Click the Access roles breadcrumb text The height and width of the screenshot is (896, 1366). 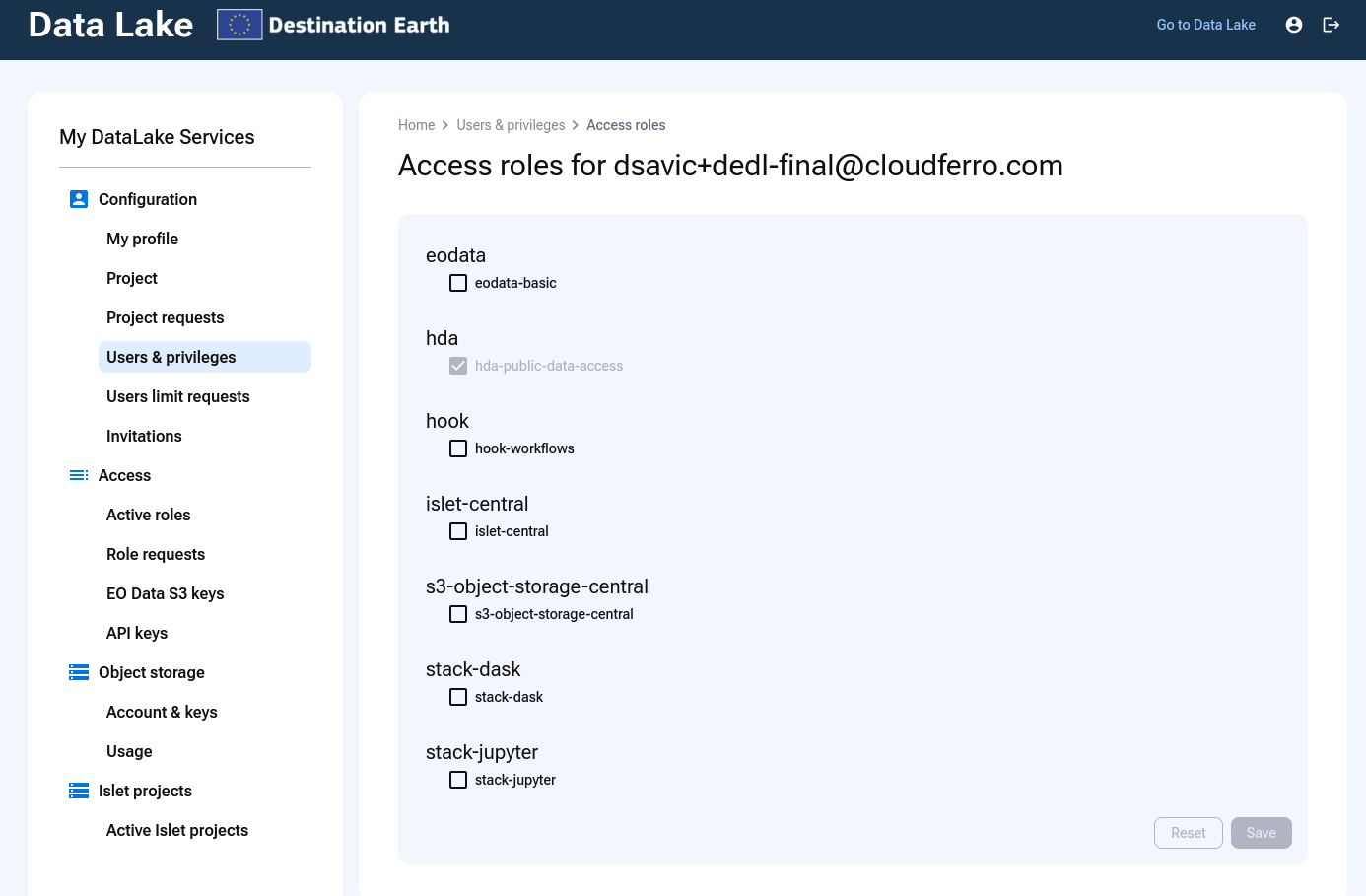click(626, 125)
